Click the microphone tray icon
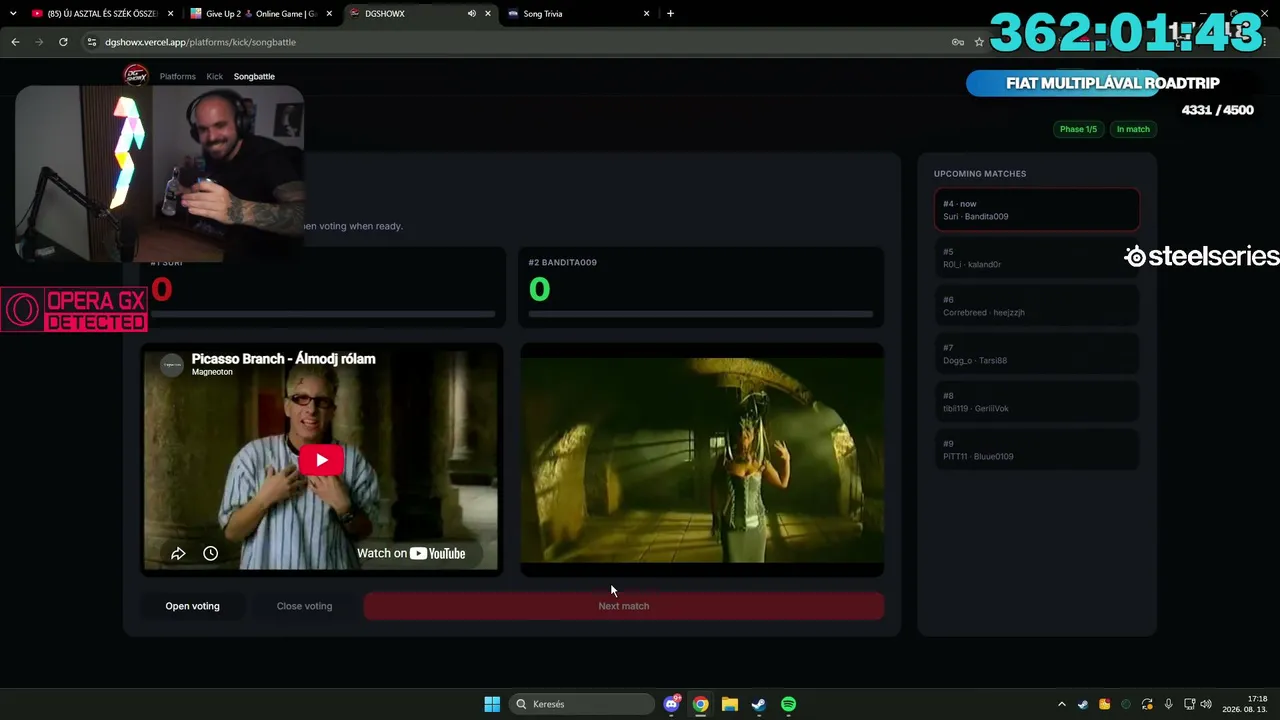 point(1168,704)
